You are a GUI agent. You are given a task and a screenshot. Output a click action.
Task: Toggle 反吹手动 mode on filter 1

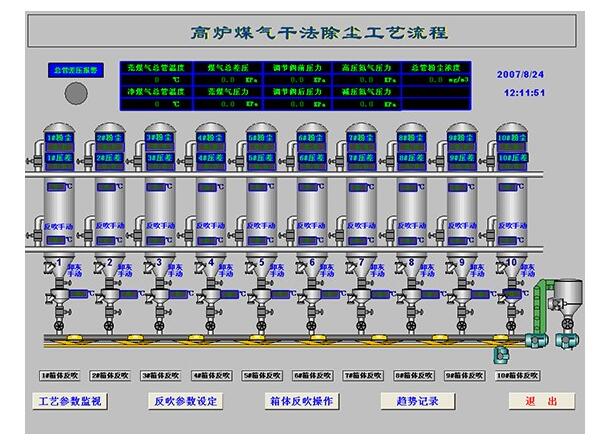coord(59,227)
